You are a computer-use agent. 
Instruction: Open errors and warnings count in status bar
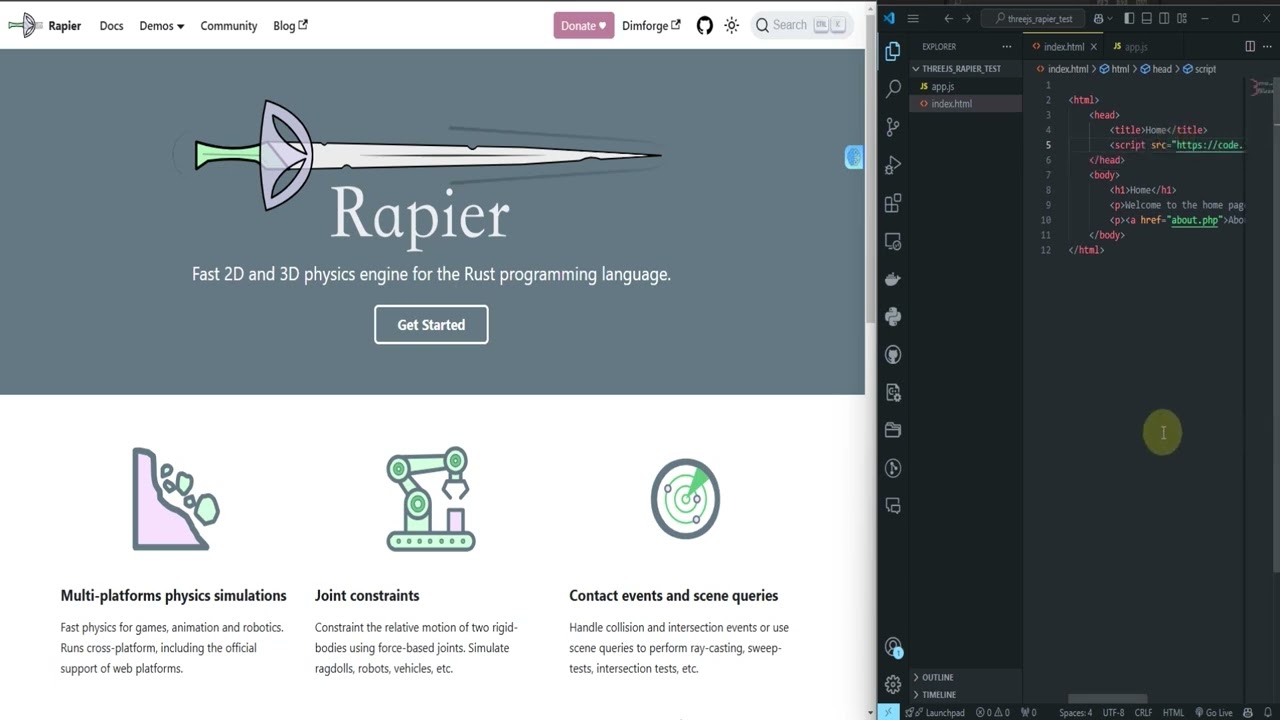tap(993, 713)
